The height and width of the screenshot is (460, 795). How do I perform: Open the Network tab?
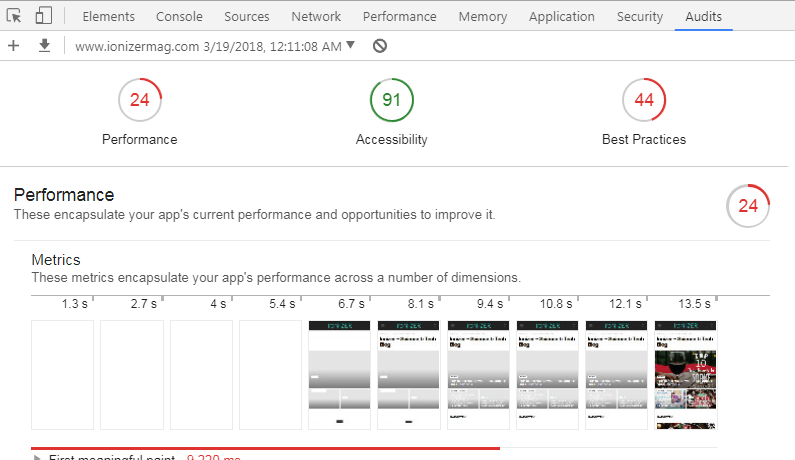316,16
